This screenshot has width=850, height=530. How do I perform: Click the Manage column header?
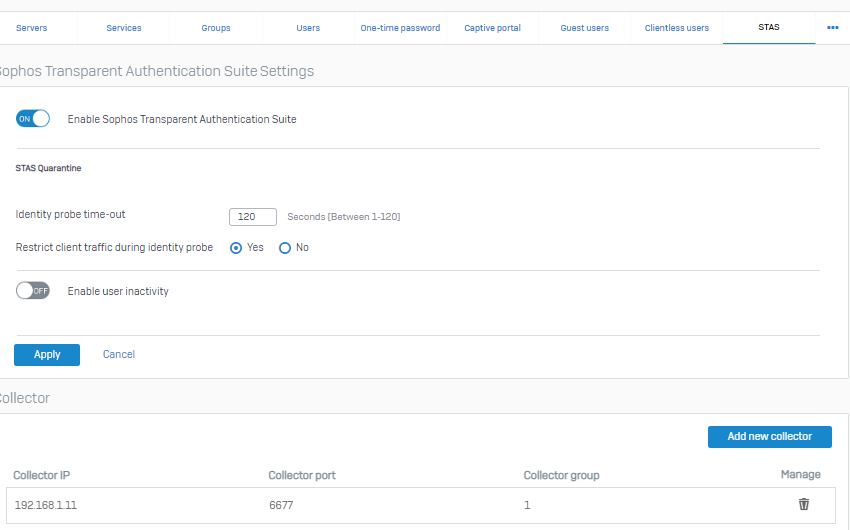pyautogui.click(x=801, y=475)
